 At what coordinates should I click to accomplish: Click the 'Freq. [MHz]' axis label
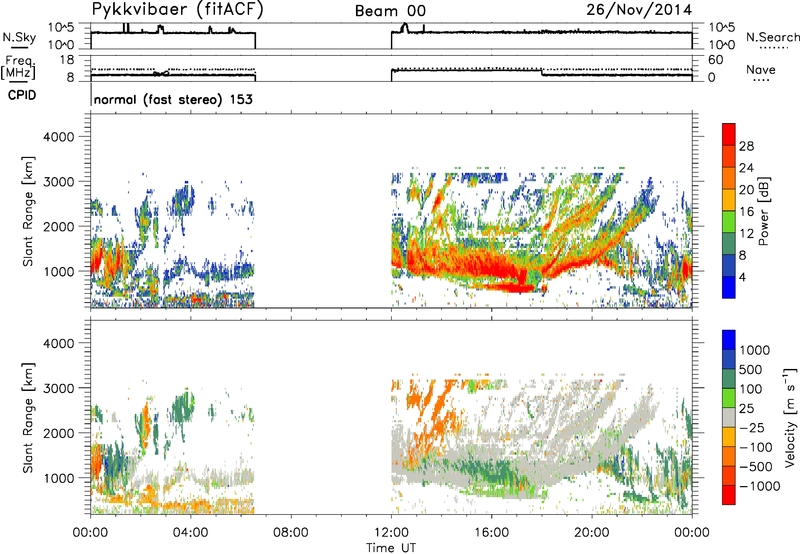point(18,68)
